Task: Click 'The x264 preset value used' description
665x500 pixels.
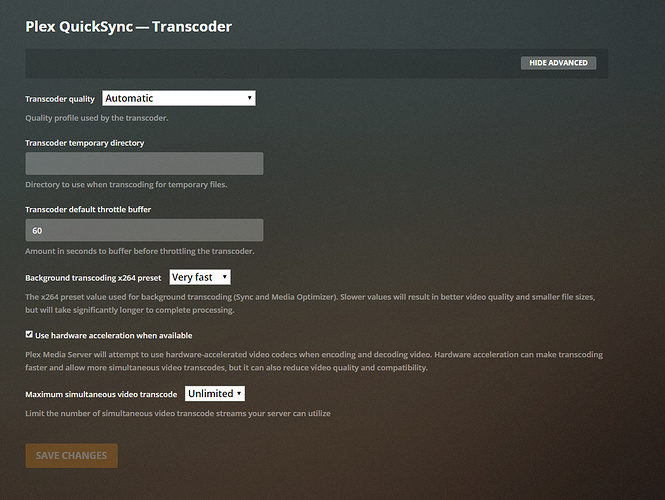Action: pyautogui.click(x=310, y=303)
